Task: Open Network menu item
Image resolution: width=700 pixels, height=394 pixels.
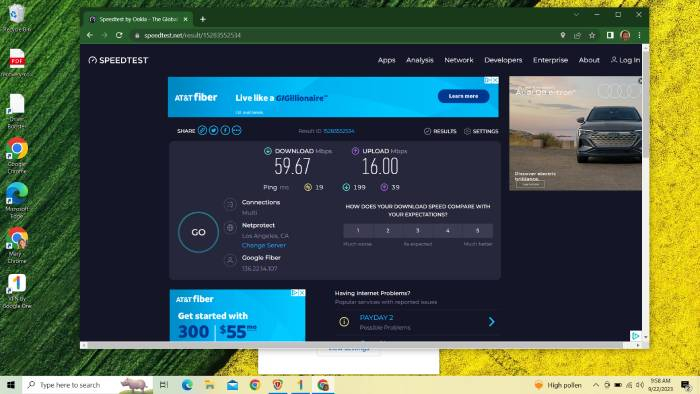Action: tap(458, 60)
